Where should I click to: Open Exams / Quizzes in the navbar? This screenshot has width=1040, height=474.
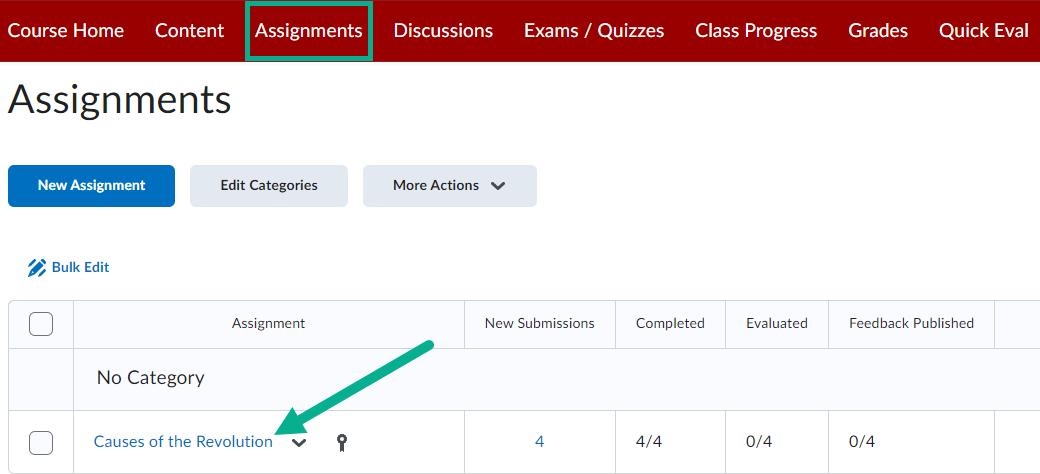[x=594, y=30]
